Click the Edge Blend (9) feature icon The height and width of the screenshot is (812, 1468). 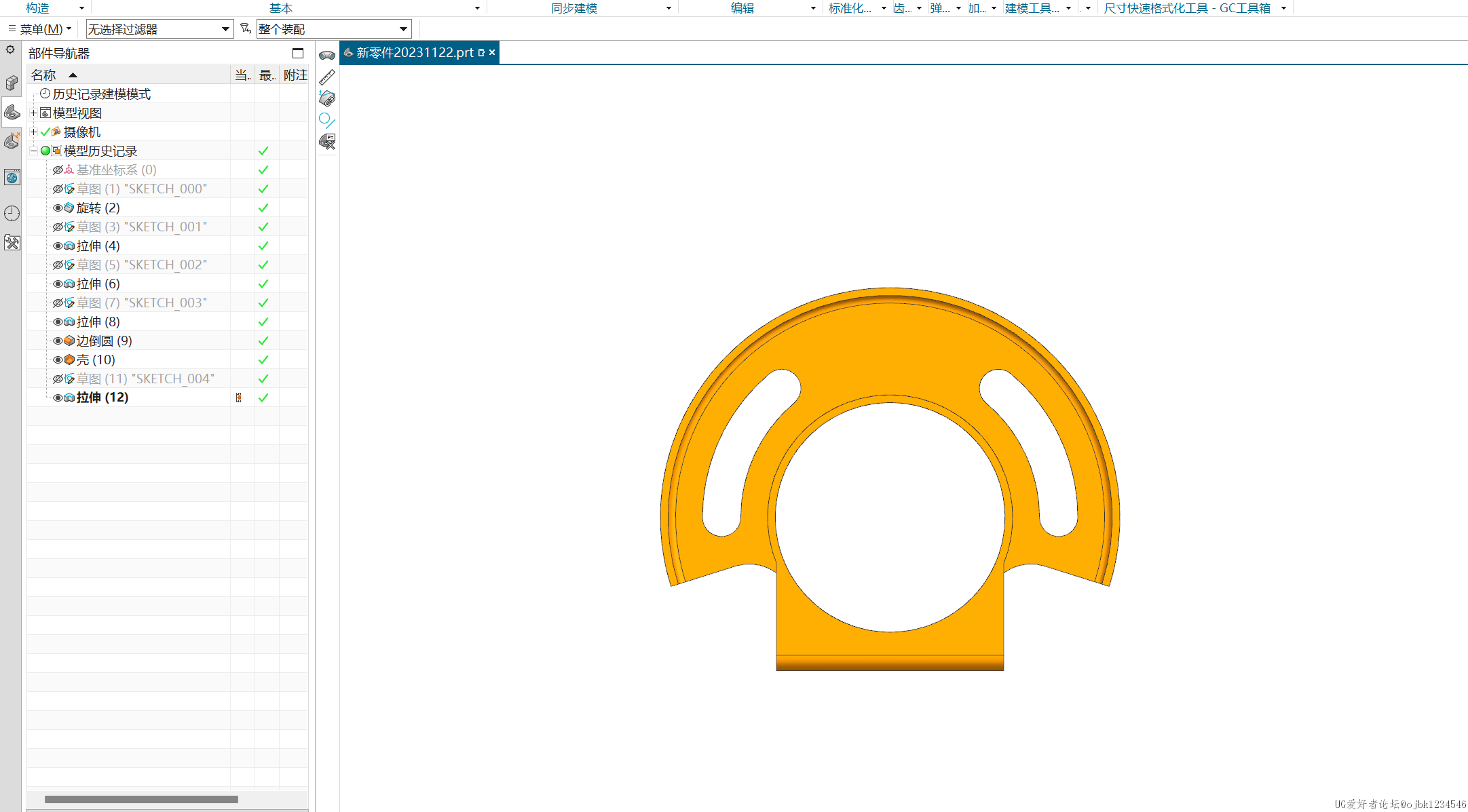[69, 341]
